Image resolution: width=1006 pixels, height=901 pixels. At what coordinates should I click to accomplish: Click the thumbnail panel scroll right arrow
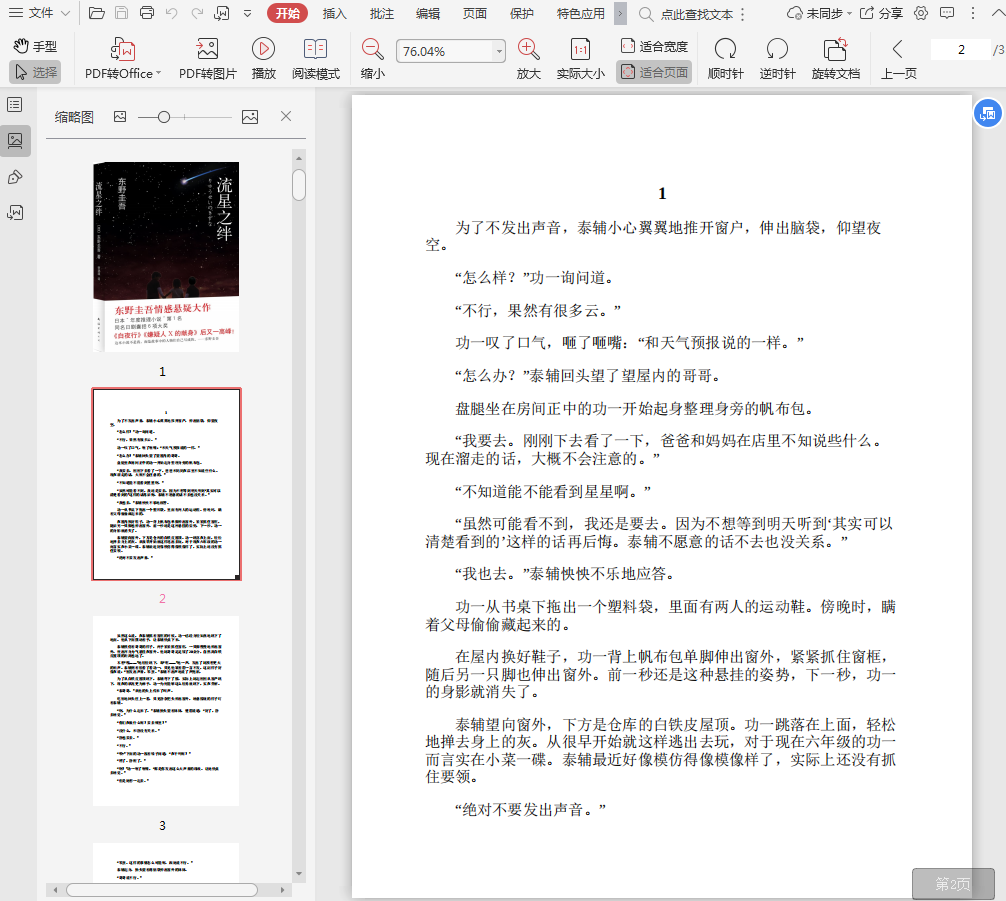tap(282, 890)
